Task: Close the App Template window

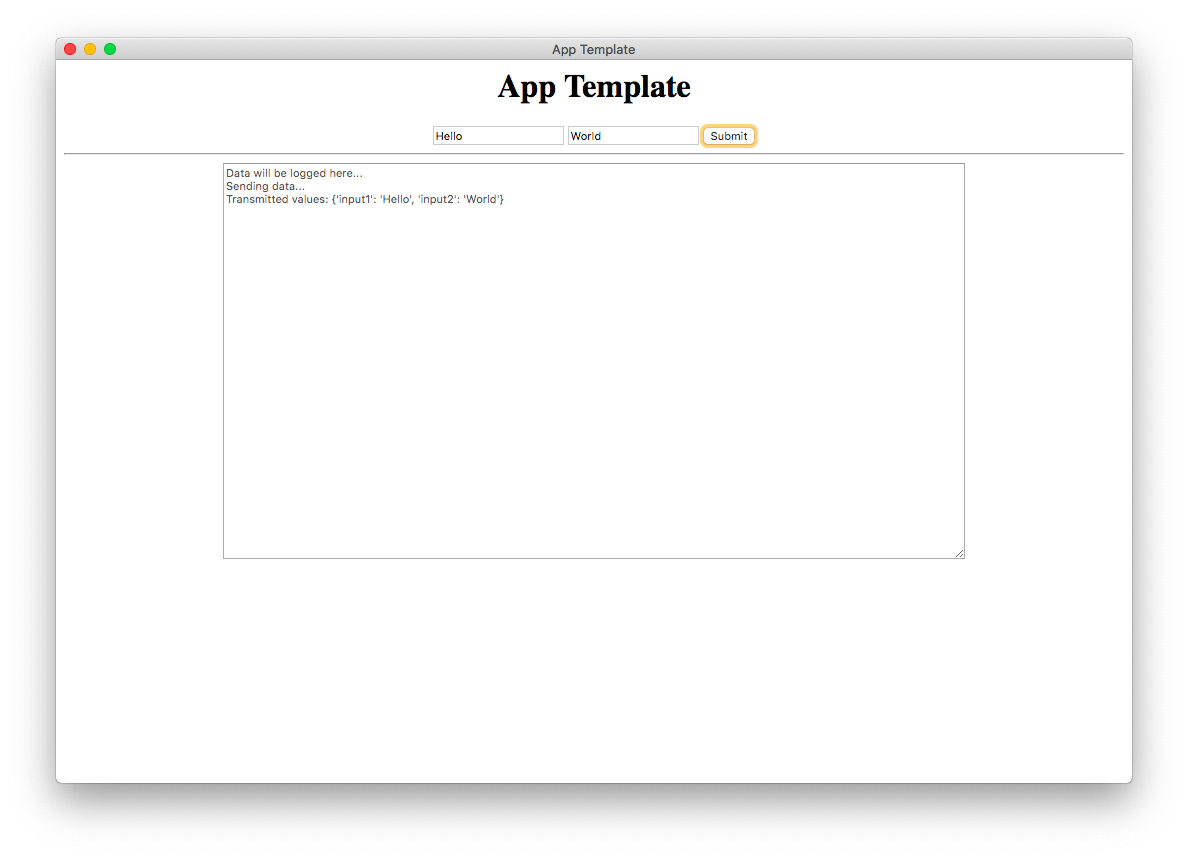Action: coord(70,49)
